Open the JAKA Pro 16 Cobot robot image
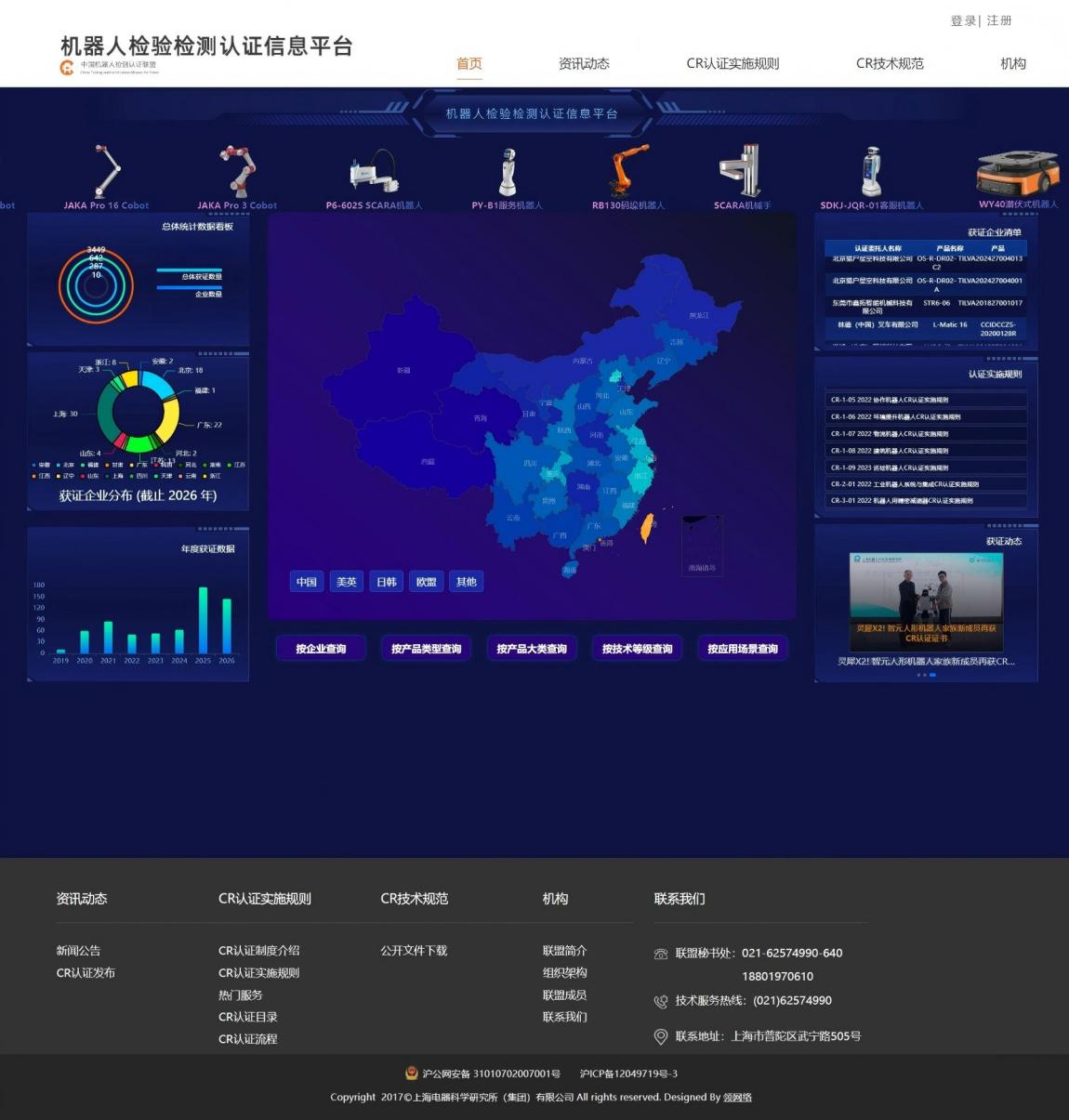1069x1120 pixels. point(106,171)
